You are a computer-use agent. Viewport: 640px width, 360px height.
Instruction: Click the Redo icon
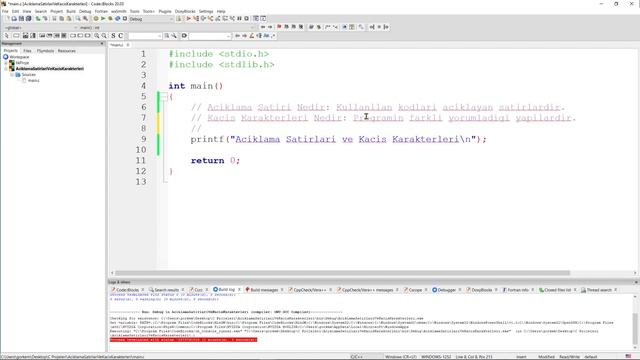(x=45, y=19)
